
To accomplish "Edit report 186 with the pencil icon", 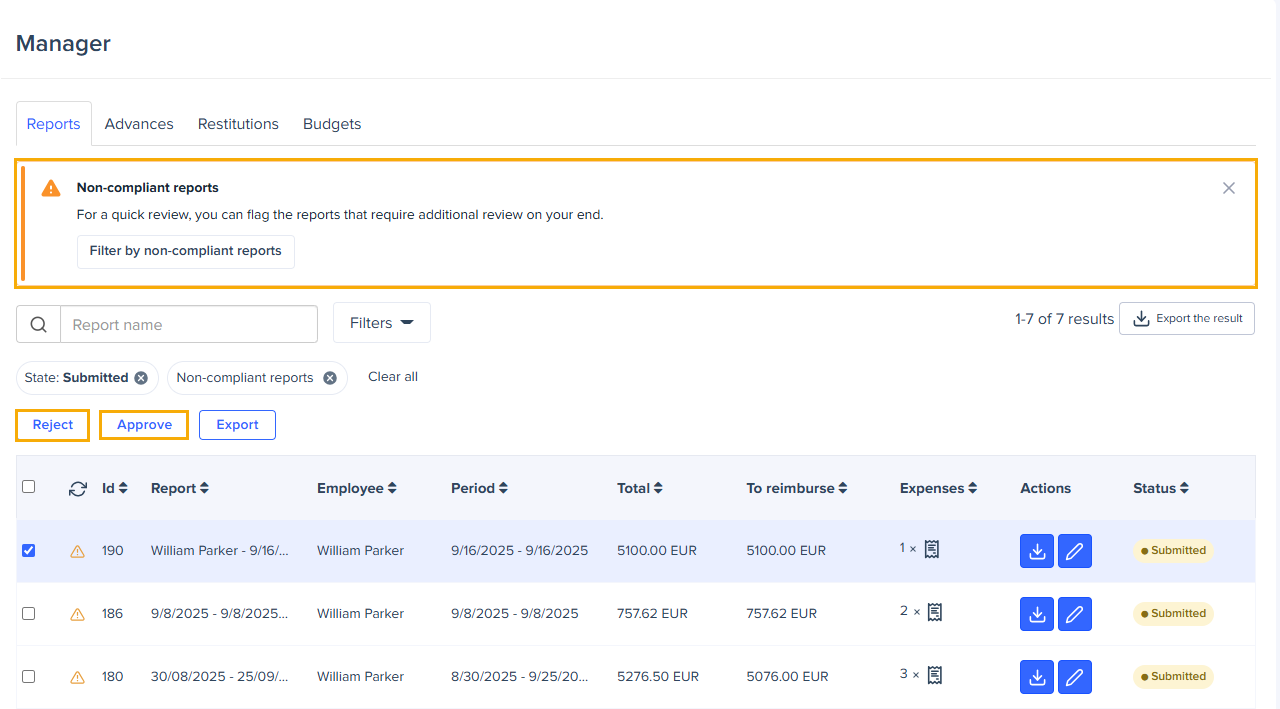I will pyautogui.click(x=1075, y=614).
